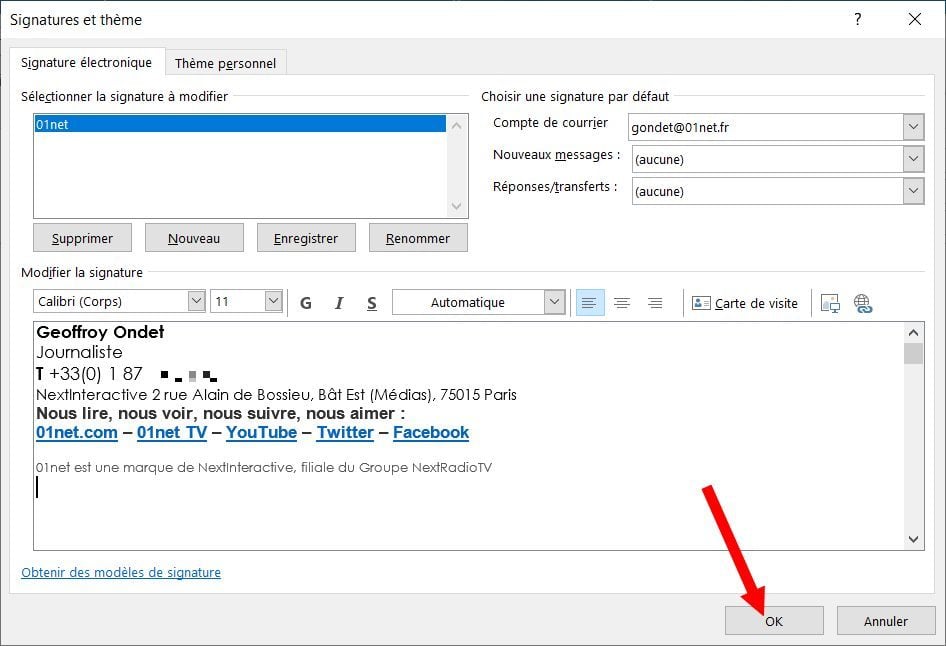Click the NextInteractive address line
The height and width of the screenshot is (646, 946).
(x=276, y=394)
